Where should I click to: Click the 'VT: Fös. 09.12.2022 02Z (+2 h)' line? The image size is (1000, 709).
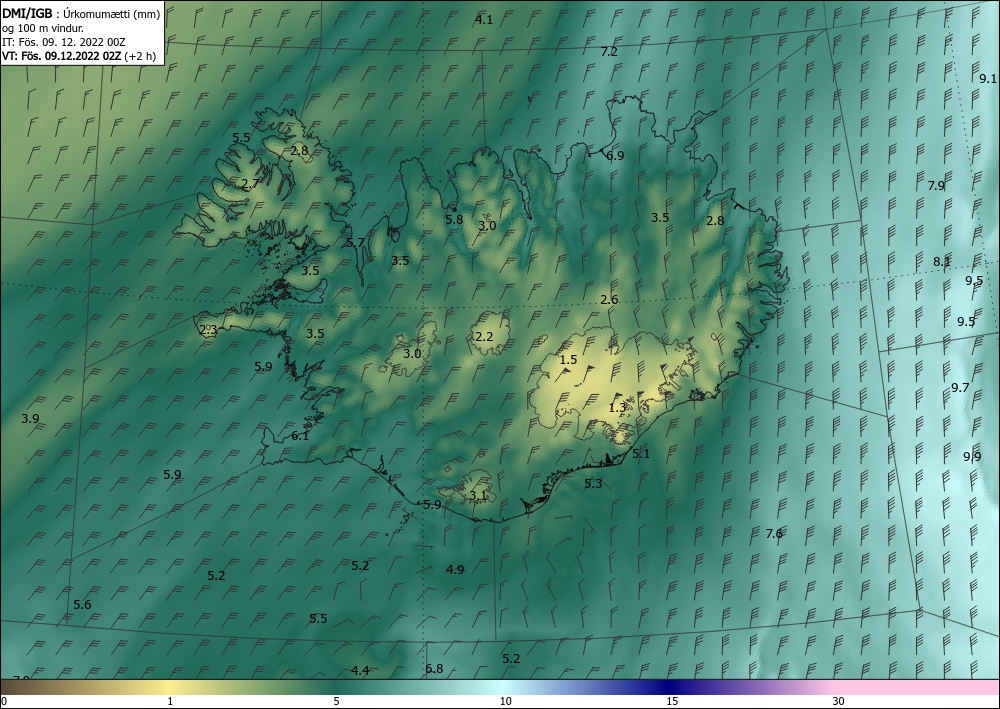tap(79, 55)
